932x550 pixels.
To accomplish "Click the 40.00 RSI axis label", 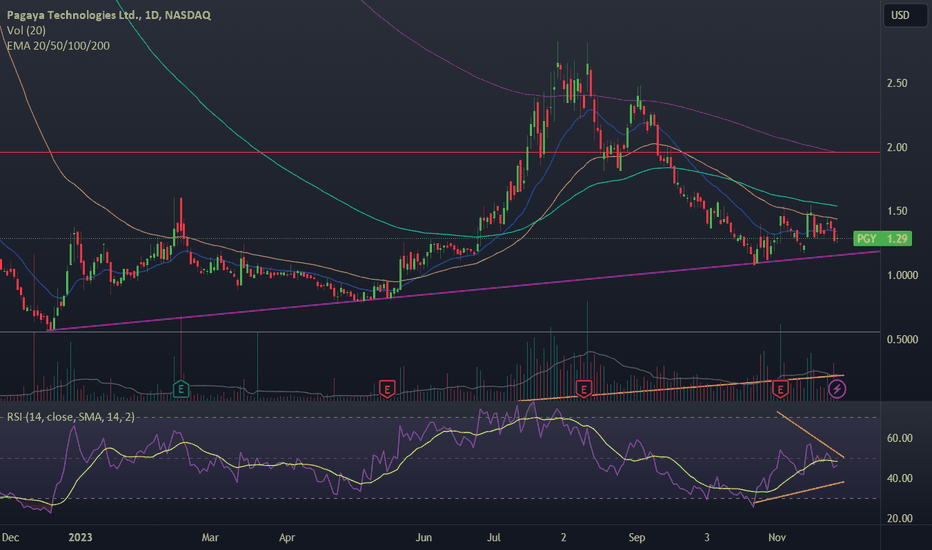I will pos(899,478).
